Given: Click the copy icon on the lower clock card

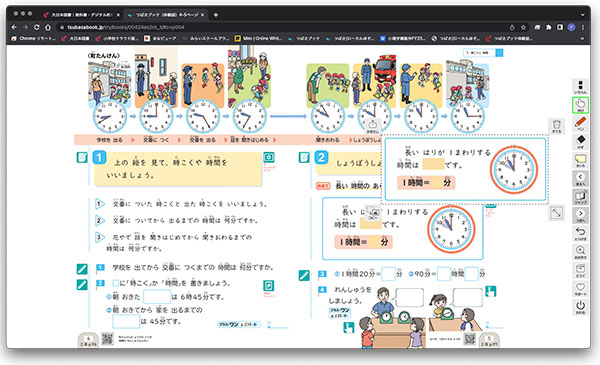Looking at the screenshot, I should (x=373, y=212).
